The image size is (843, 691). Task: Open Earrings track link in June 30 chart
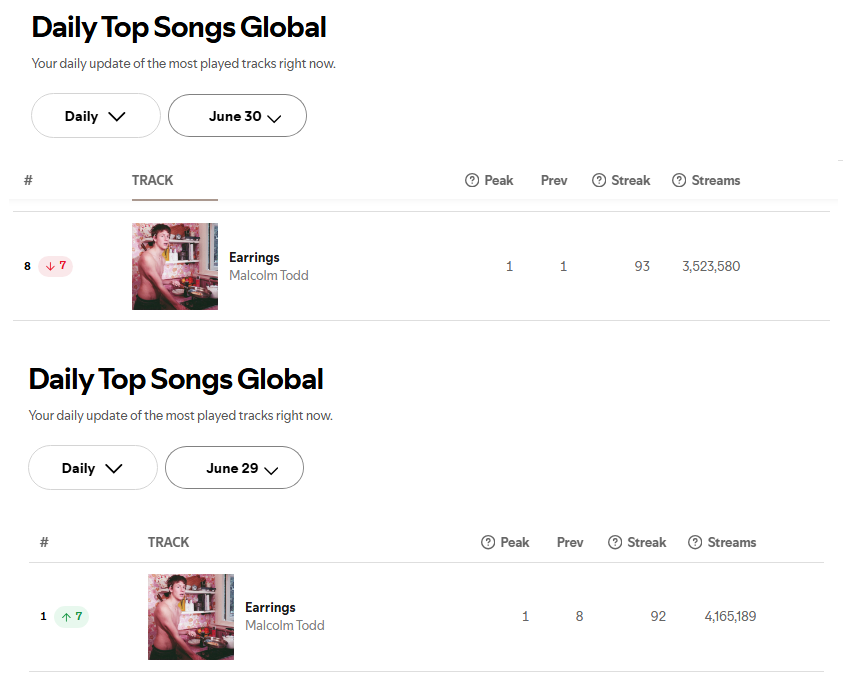pos(254,257)
